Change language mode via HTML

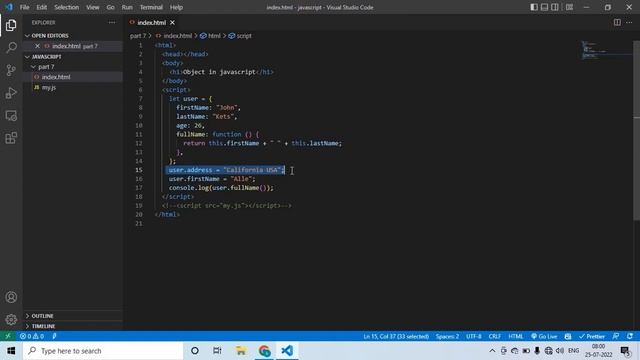[516, 336]
